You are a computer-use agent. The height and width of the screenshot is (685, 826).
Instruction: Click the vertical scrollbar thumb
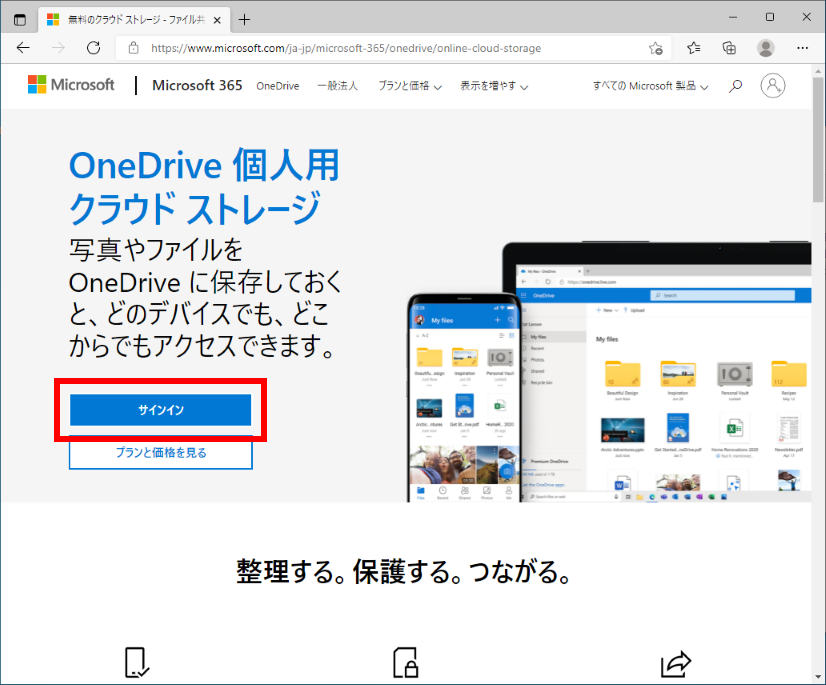[818, 140]
